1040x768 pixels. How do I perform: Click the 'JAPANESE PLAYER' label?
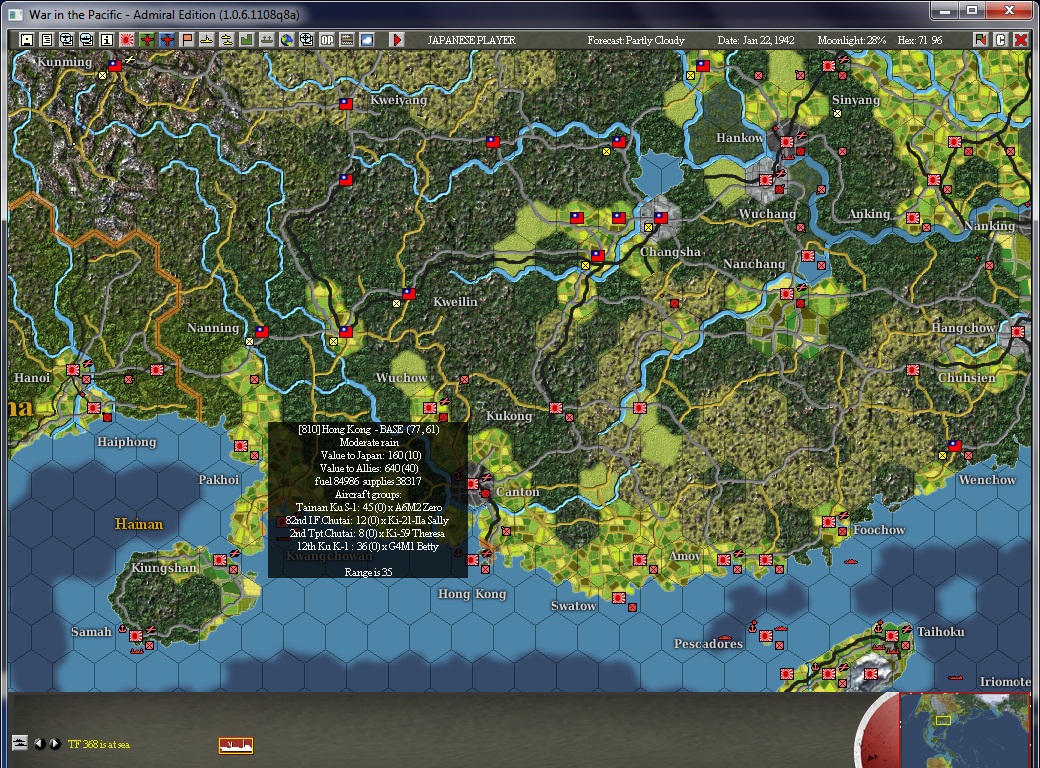tap(472, 40)
